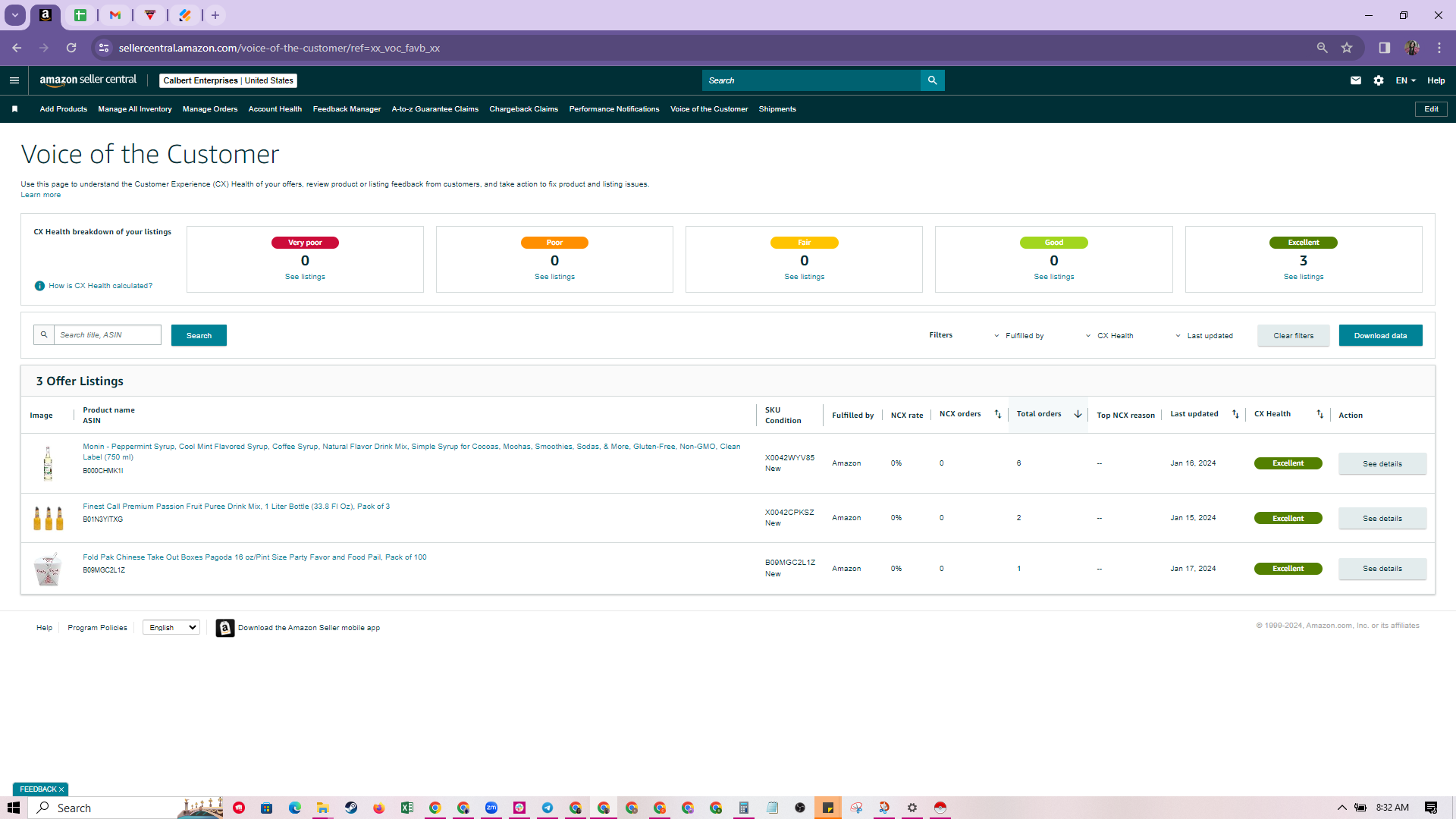Open Performance Notifications
This screenshot has height=819, width=1456.
pos(614,109)
